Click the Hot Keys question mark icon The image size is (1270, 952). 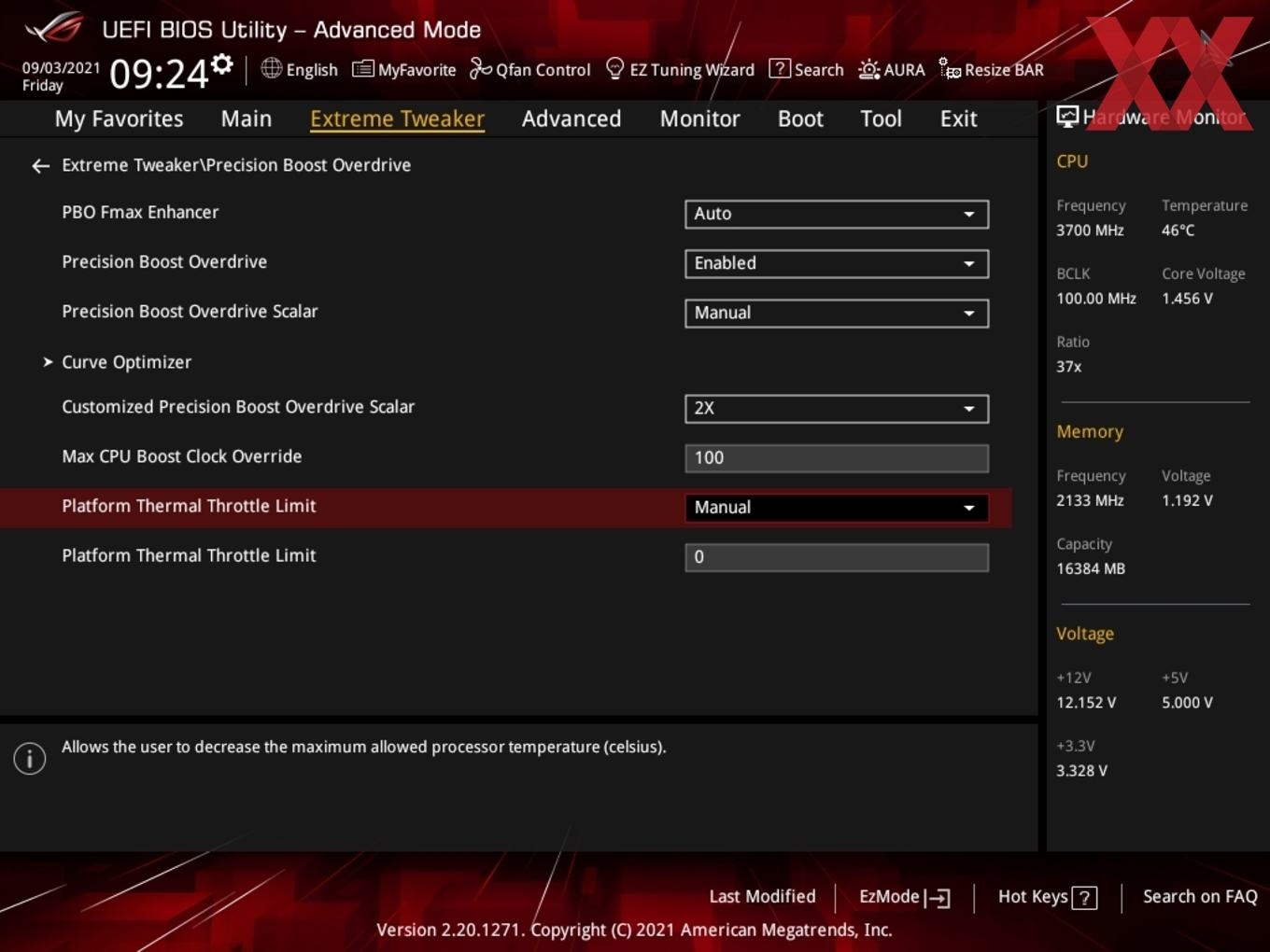click(x=1084, y=898)
